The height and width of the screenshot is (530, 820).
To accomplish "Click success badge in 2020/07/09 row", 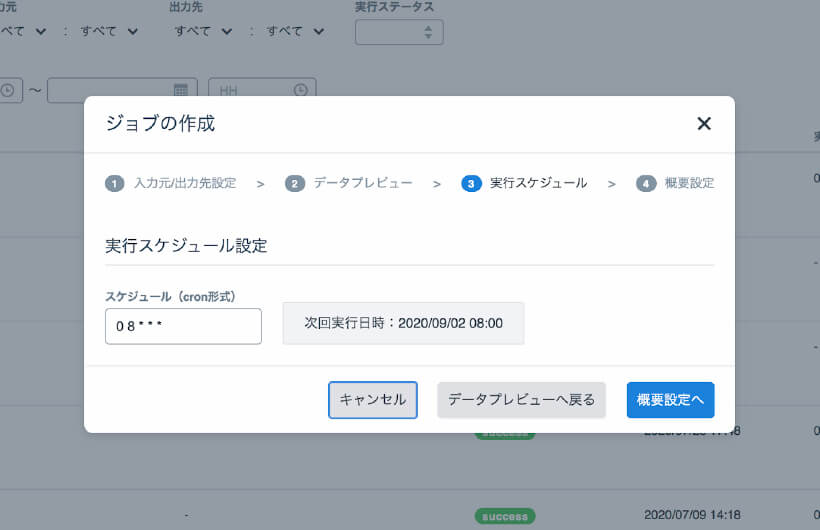I will (505, 516).
